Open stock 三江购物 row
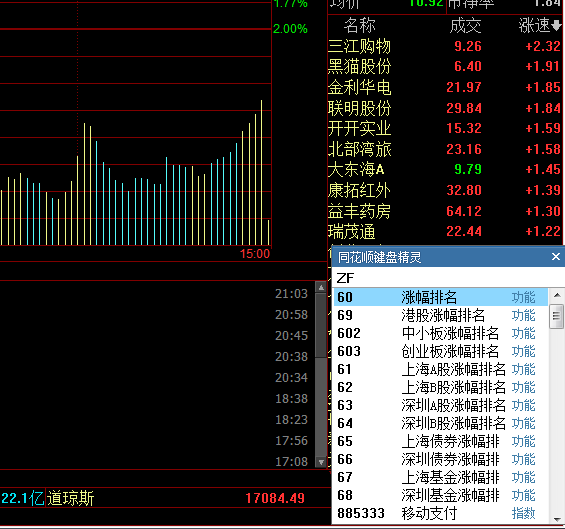565x529 pixels. coord(445,46)
